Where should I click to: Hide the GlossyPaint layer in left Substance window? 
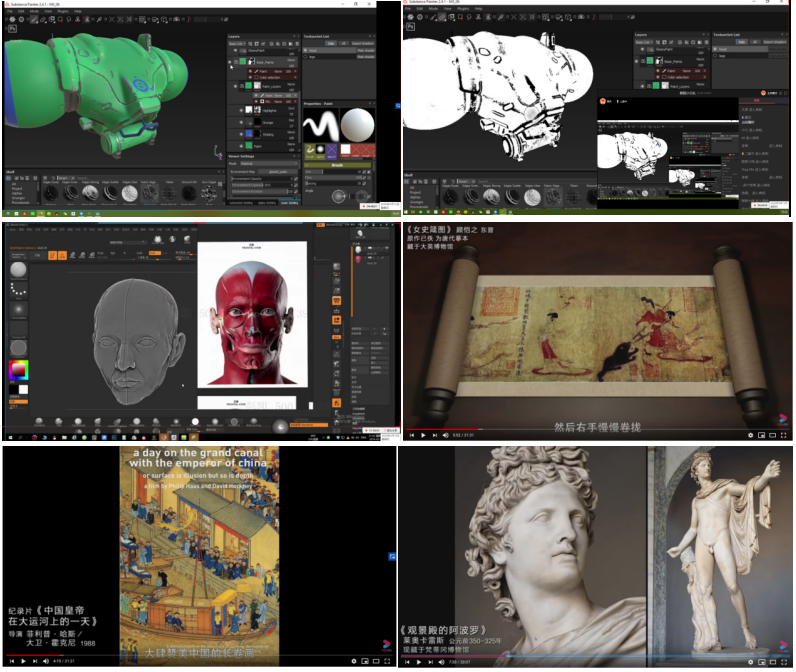click(236, 51)
